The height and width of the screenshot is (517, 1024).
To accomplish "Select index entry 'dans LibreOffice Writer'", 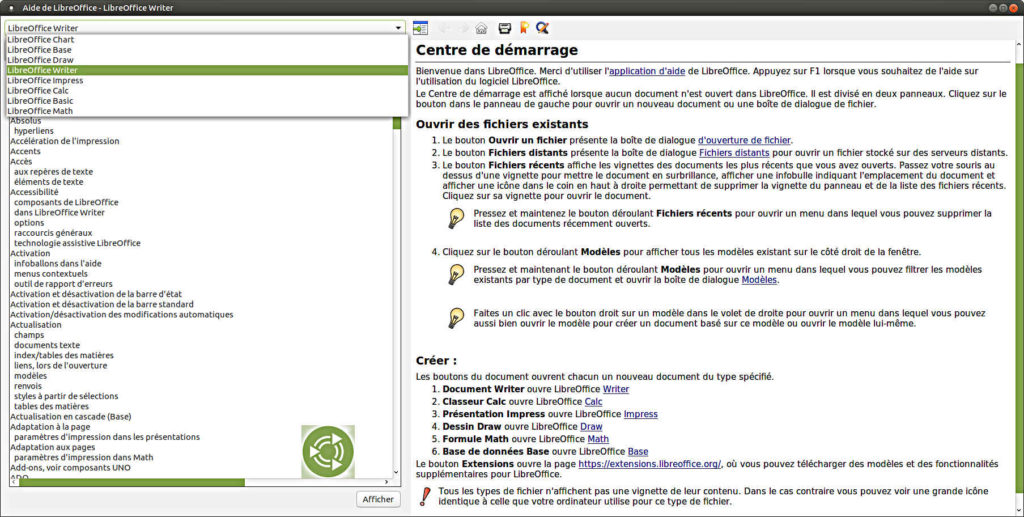I will click(x=59, y=212).
